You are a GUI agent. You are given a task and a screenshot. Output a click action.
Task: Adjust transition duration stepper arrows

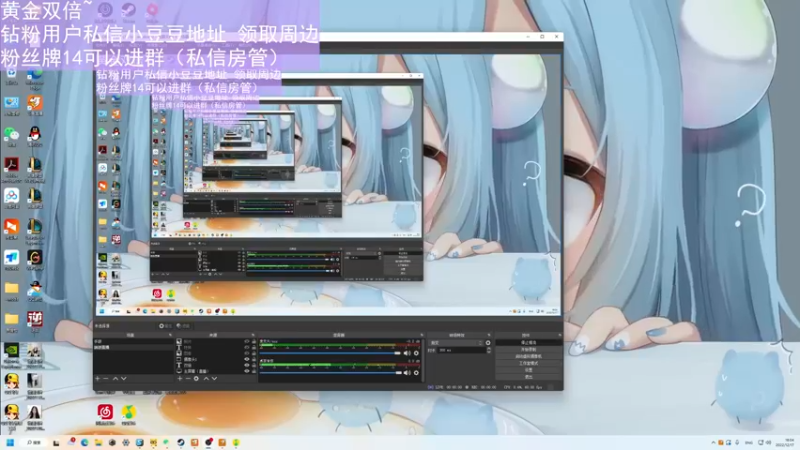click(x=489, y=350)
